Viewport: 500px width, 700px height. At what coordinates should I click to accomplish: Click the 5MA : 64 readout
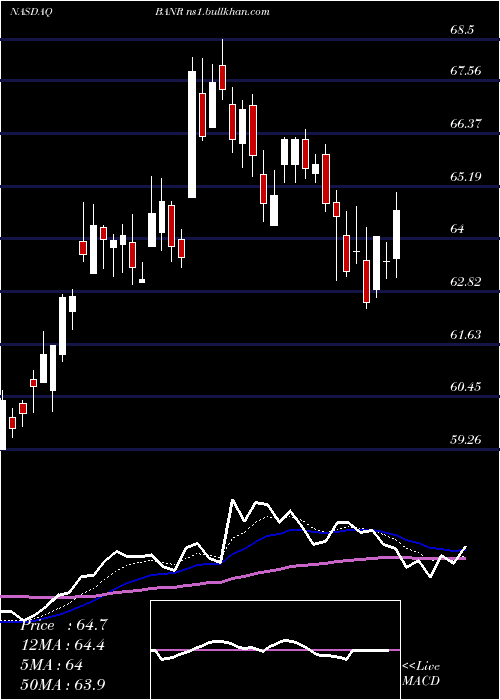pos(51,665)
